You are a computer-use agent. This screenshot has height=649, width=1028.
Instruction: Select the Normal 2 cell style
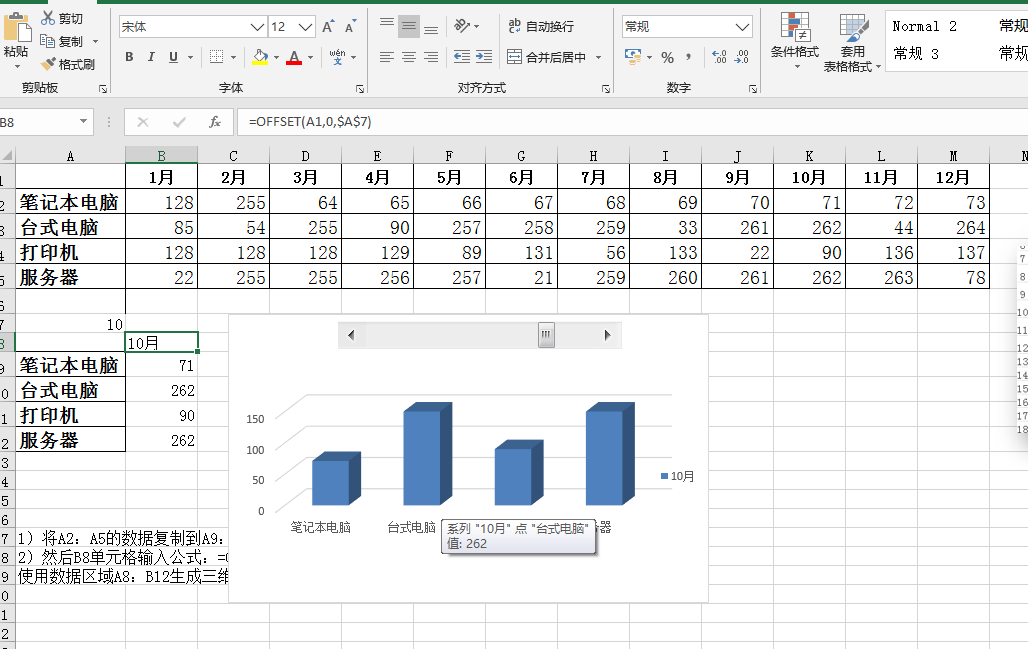click(924, 27)
